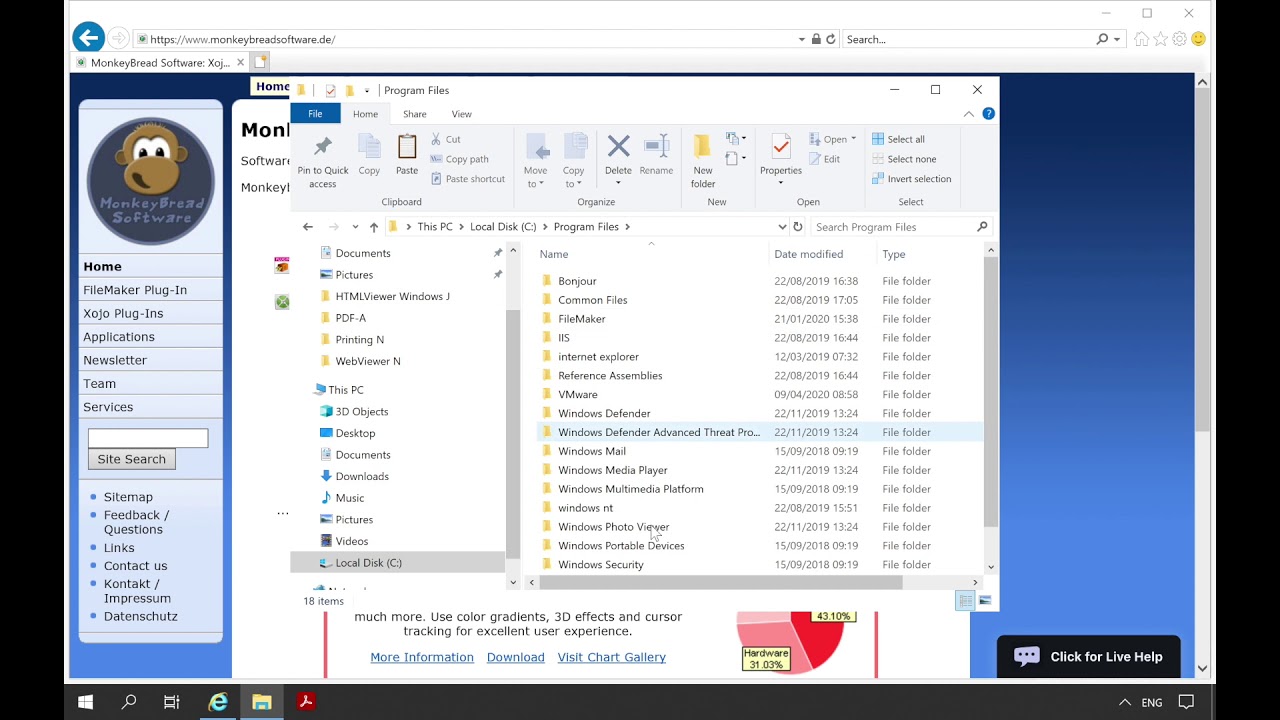Image resolution: width=1280 pixels, height=720 pixels.
Task: Switch to the Home ribbon tab
Action: pyautogui.click(x=365, y=114)
